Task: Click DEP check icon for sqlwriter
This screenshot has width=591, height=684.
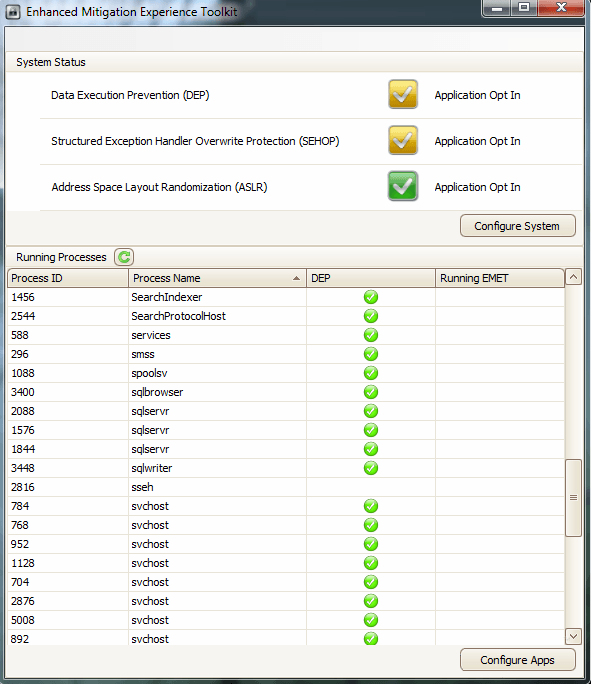Action: point(371,468)
